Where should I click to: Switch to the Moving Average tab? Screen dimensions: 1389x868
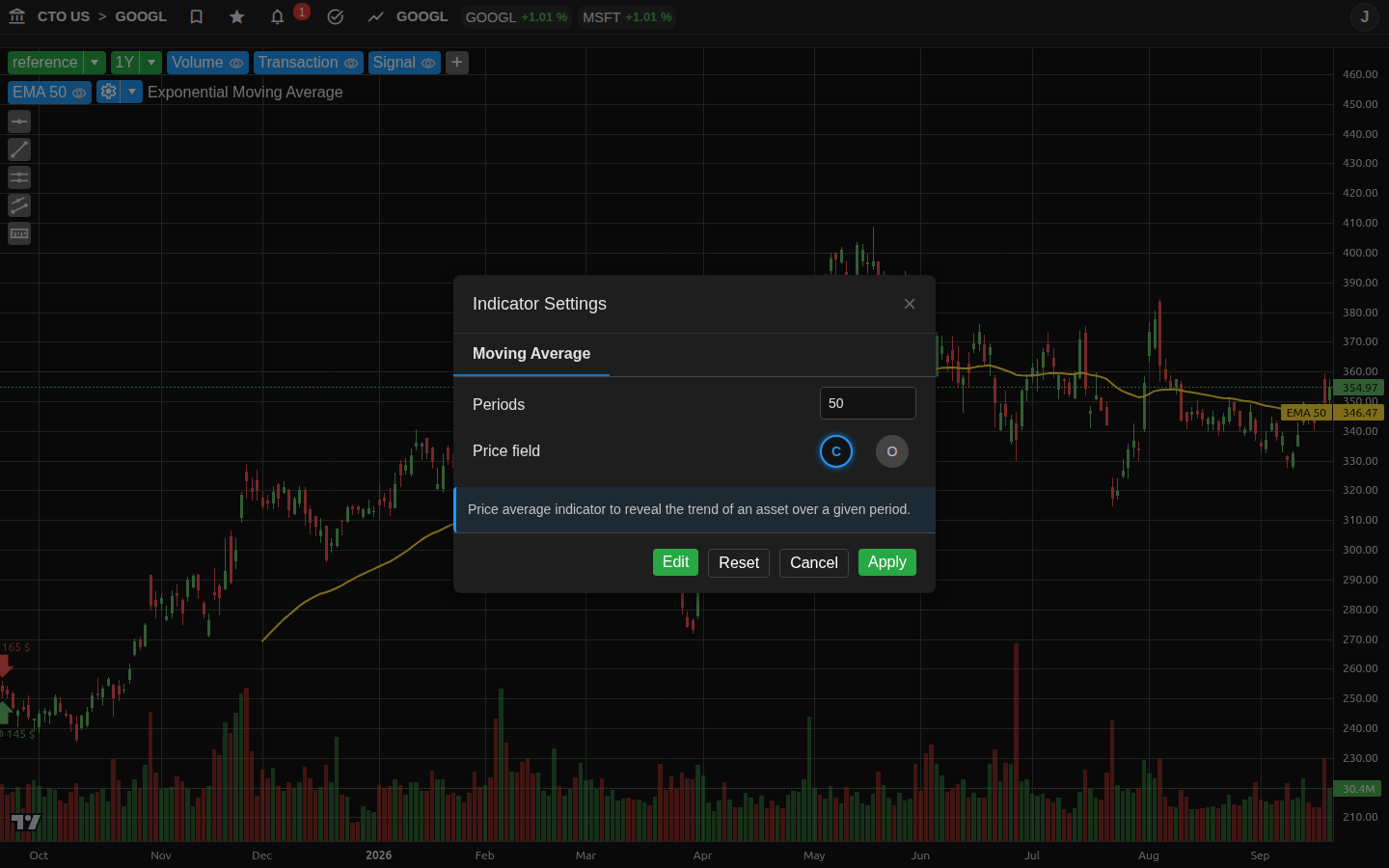(531, 354)
